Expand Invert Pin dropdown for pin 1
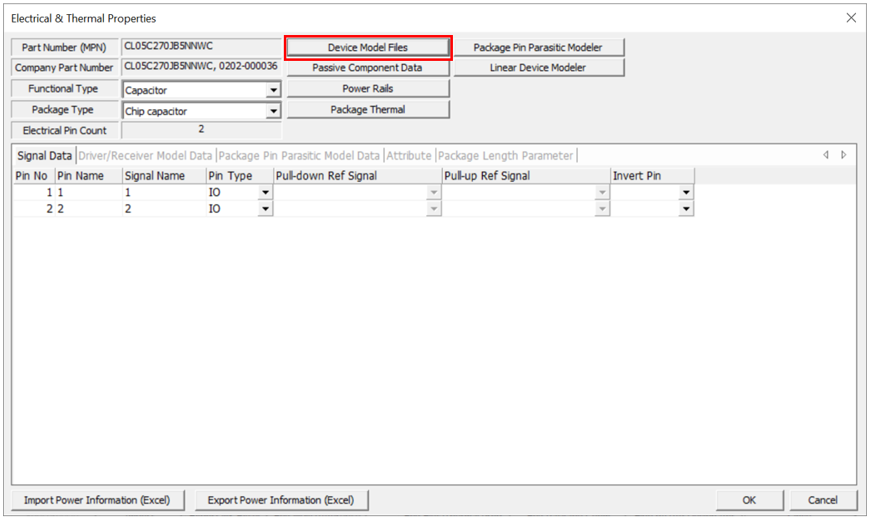Image resolution: width=875 pixels, height=517 pixels. tap(686, 192)
